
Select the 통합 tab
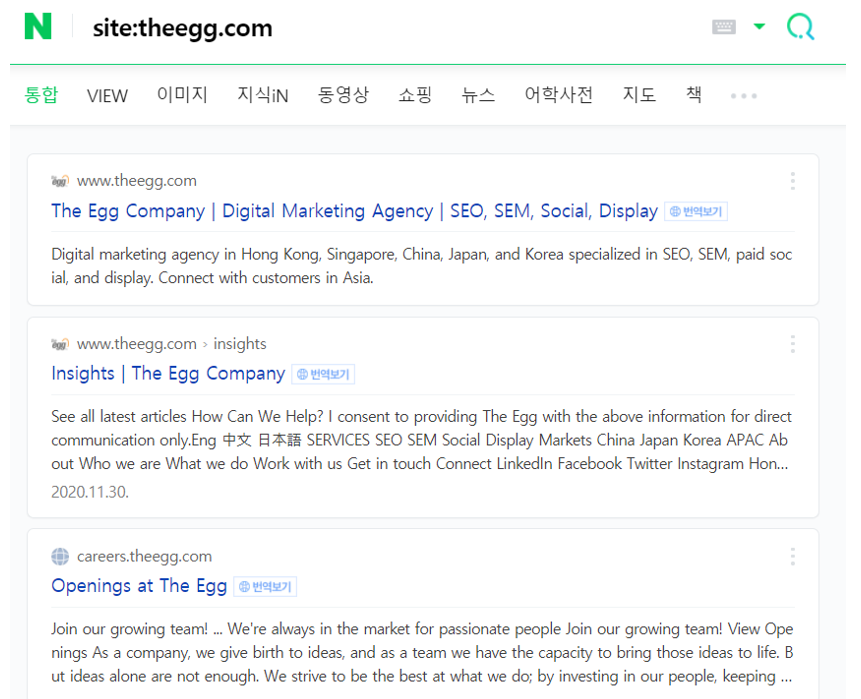(x=41, y=95)
